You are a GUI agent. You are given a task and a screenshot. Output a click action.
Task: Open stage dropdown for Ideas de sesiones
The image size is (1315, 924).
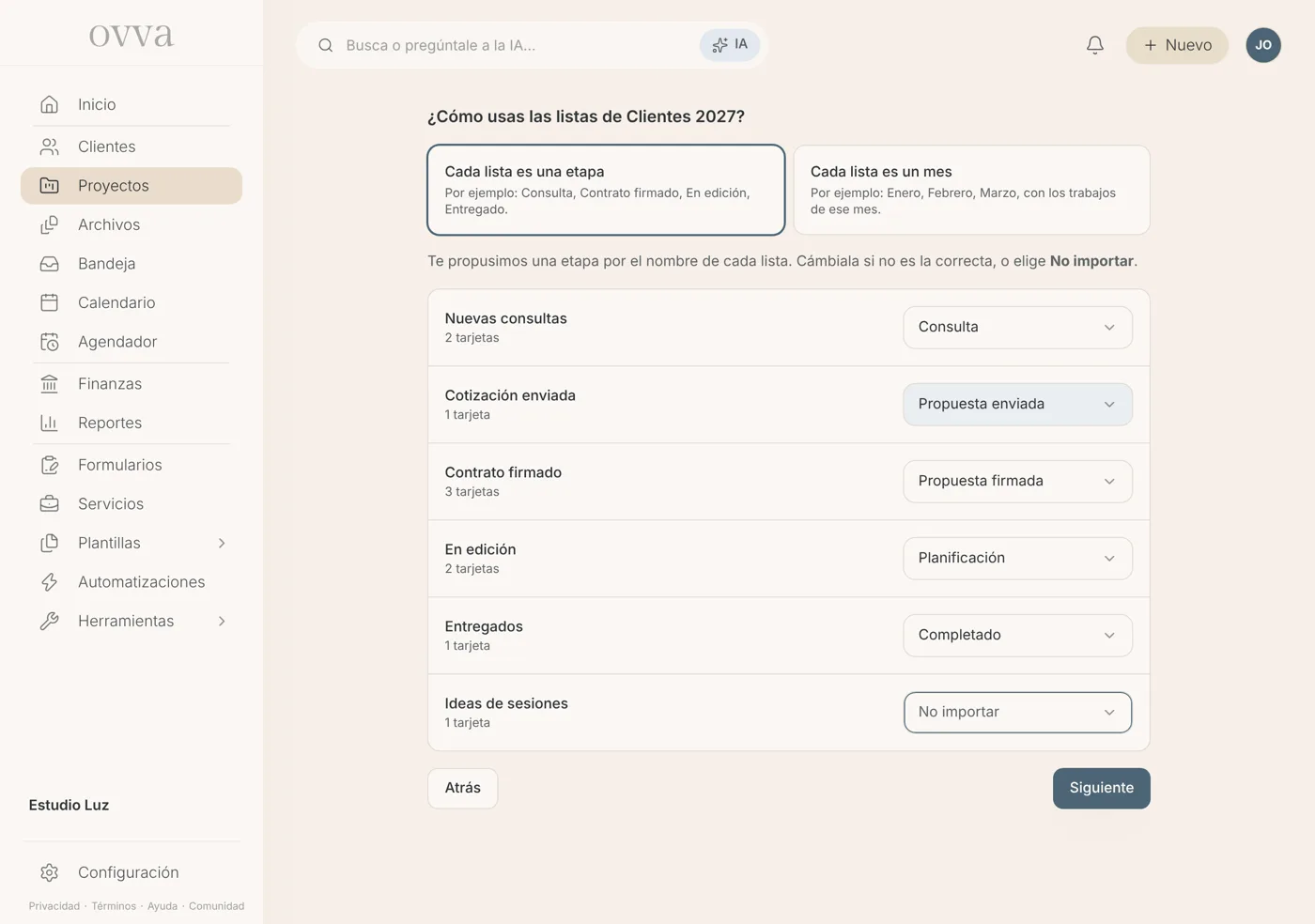tap(1017, 712)
